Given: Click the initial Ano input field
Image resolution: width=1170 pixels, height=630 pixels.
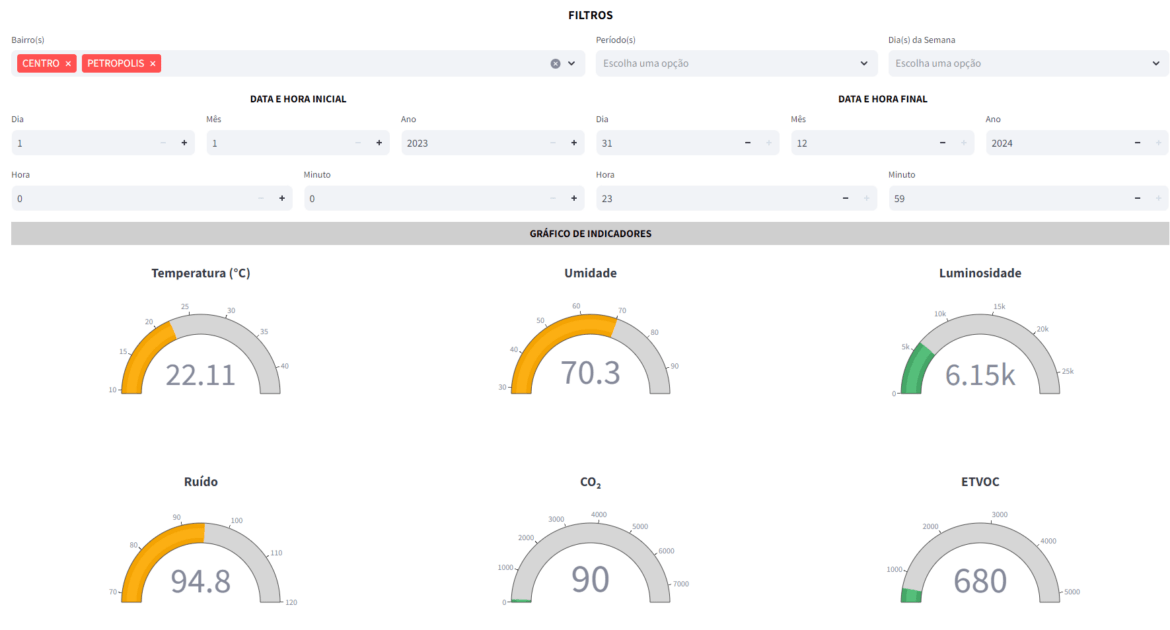Looking at the screenshot, I should (470, 143).
